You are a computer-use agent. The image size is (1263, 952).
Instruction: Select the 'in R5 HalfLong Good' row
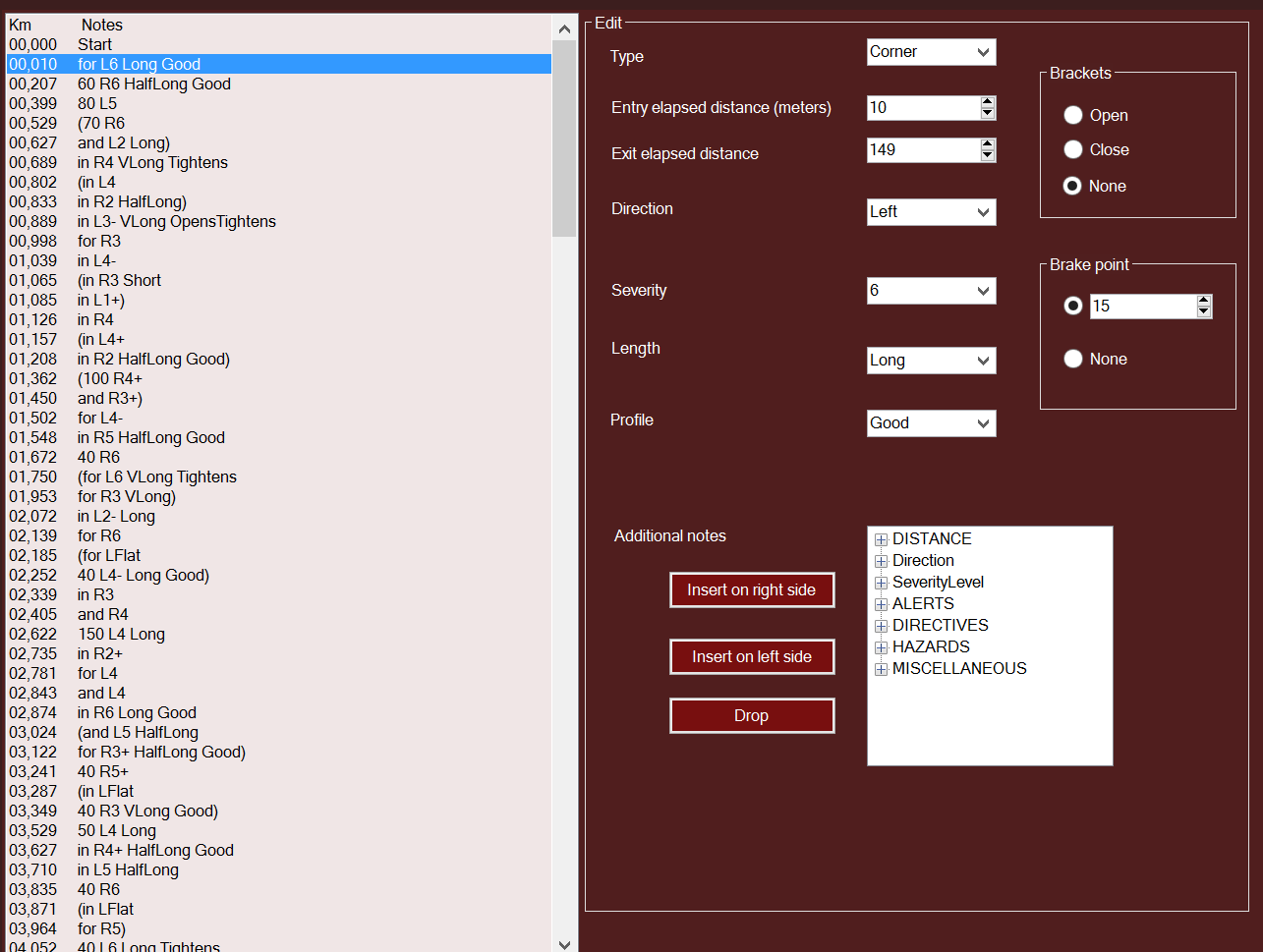coord(279,437)
